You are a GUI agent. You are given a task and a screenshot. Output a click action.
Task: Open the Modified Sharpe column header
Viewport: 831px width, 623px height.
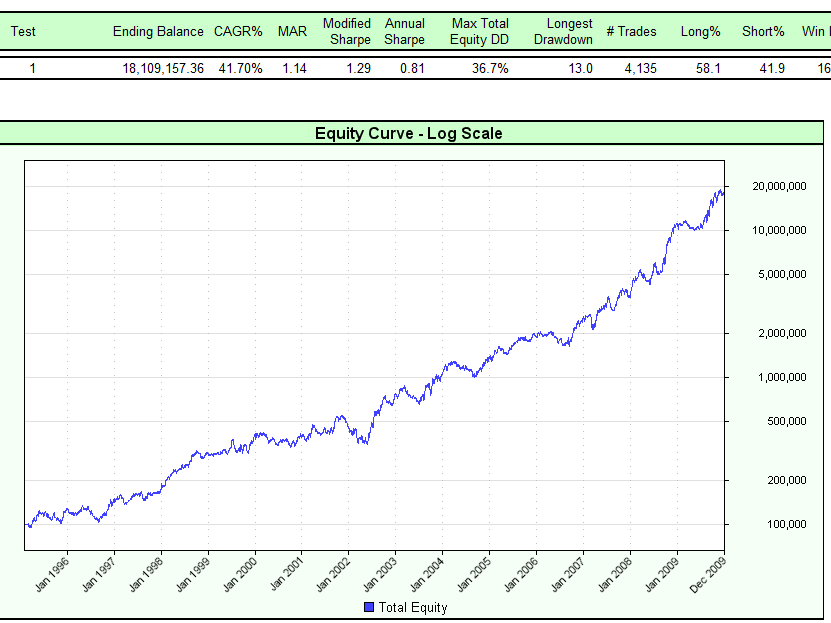(347, 31)
